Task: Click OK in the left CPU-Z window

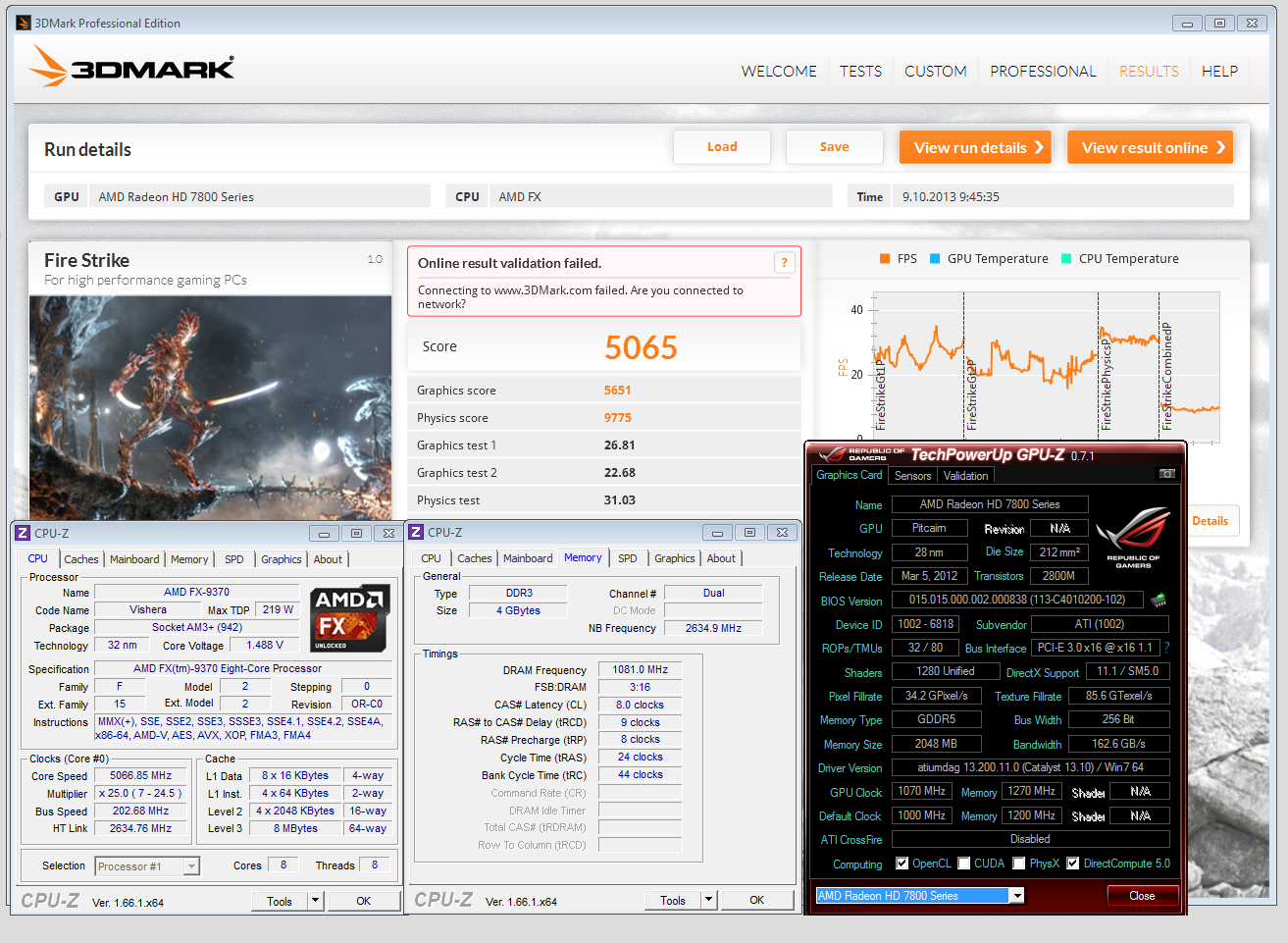Action: pos(364,901)
